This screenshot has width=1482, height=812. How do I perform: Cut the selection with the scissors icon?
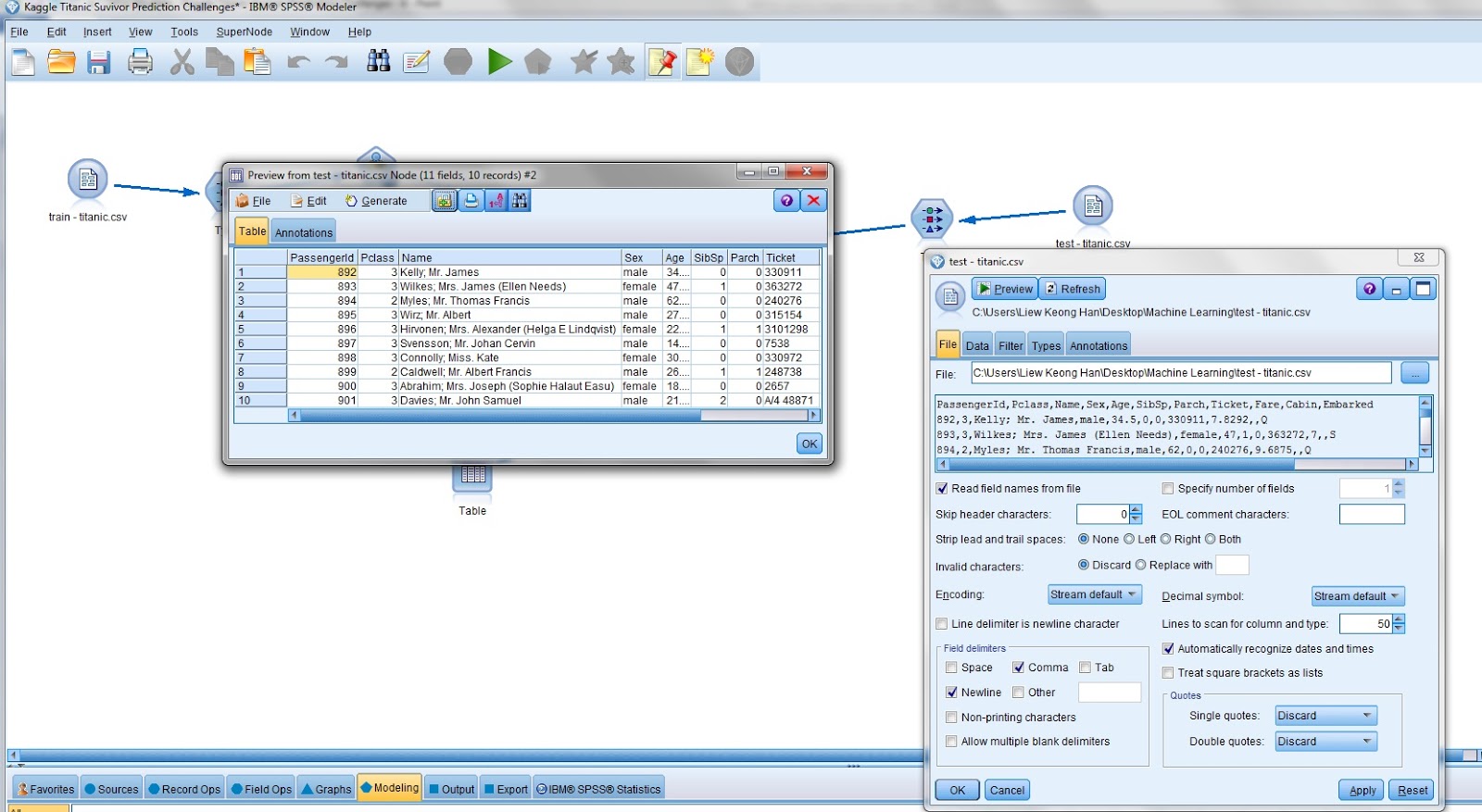click(x=182, y=62)
